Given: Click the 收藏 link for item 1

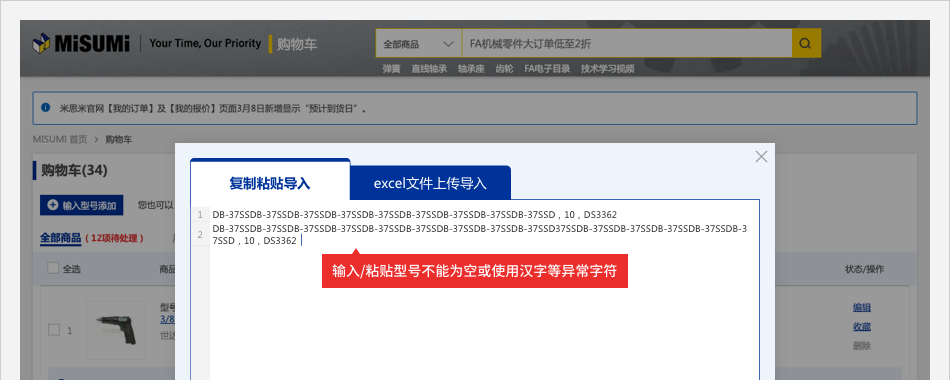Looking at the screenshot, I should (x=862, y=327).
